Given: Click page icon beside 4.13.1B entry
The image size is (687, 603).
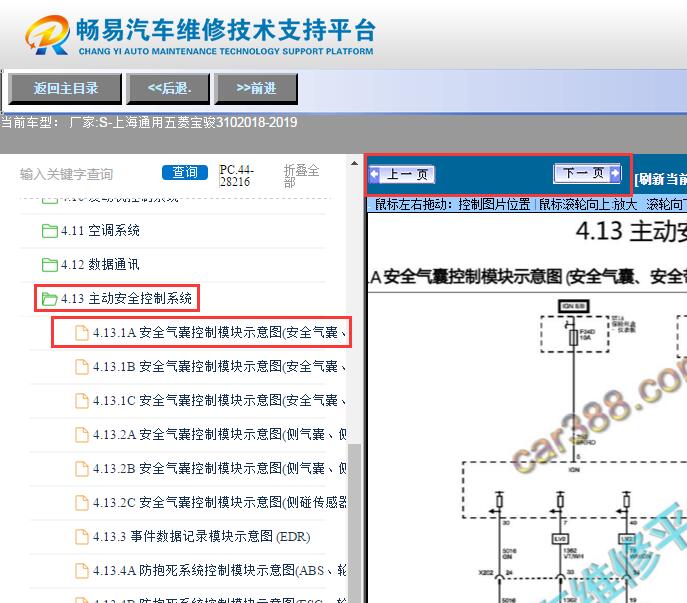Looking at the screenshot, I should tap(81, 367).
